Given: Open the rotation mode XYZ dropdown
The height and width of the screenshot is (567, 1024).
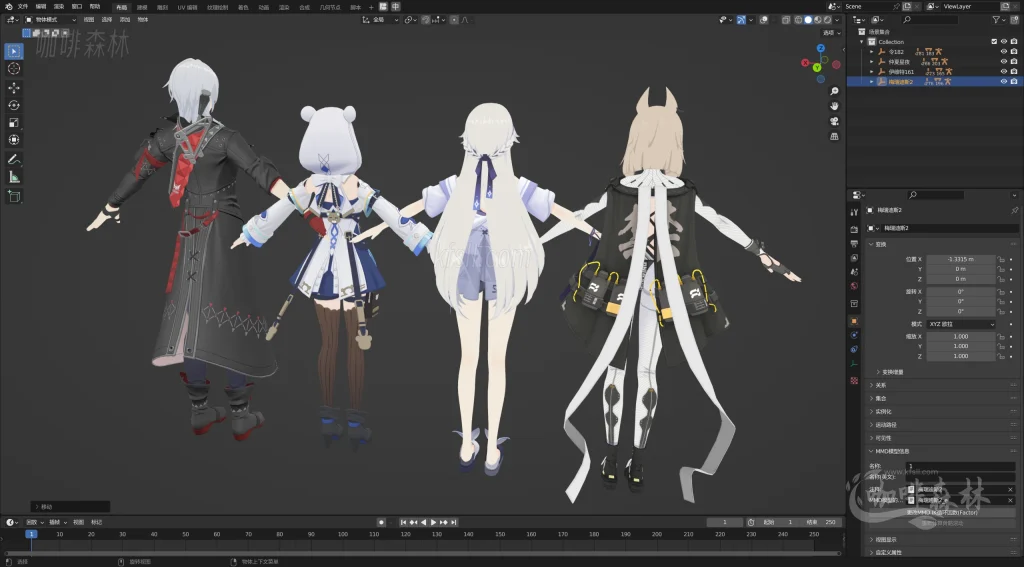Looking at the screenshot, I should click(x=961, y=324).
